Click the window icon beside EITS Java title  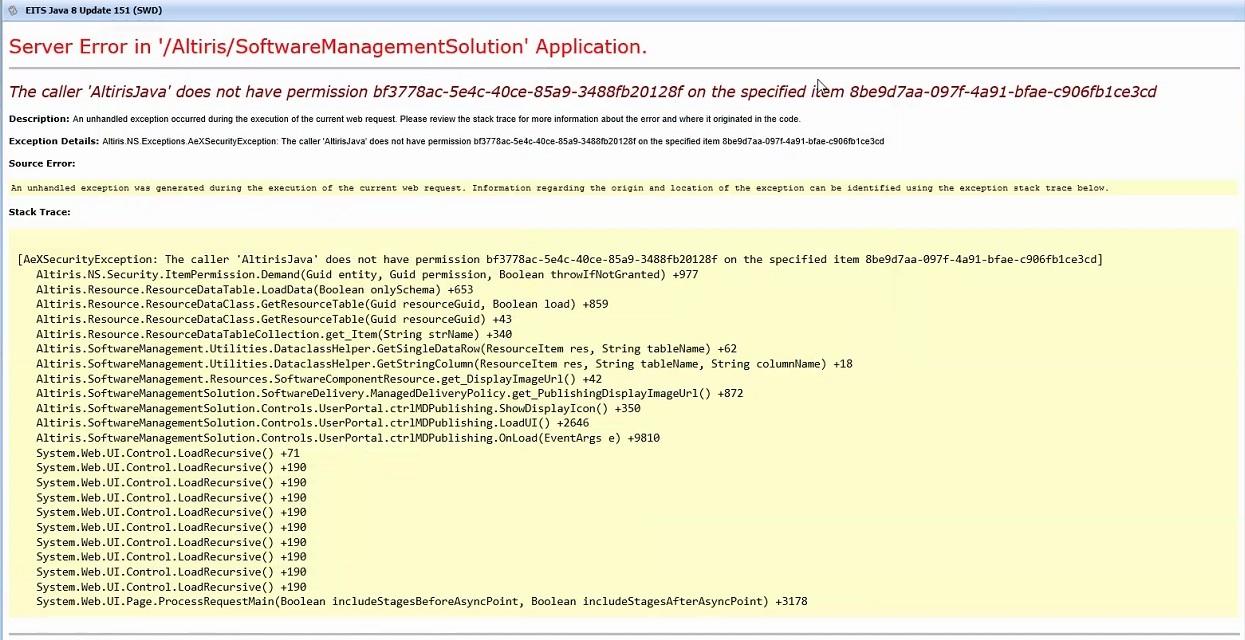pos(12,10)
